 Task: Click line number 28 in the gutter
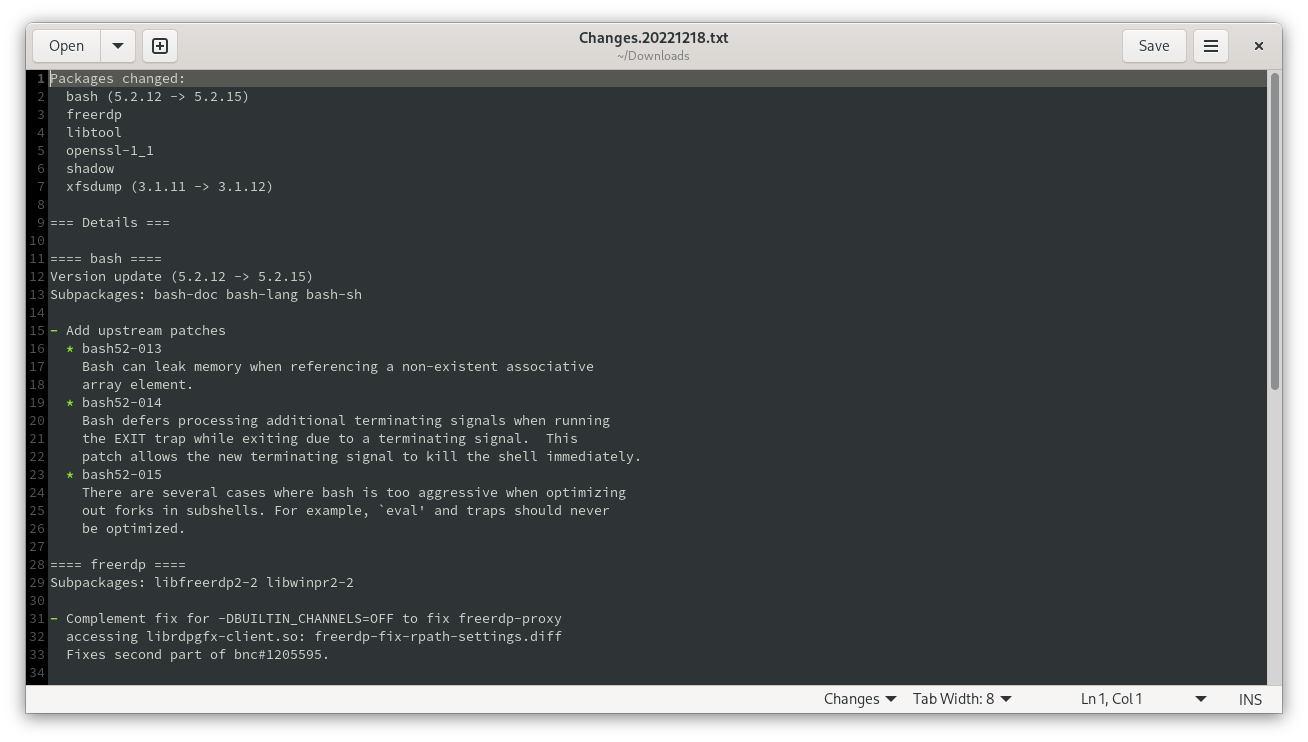(36, 564)
